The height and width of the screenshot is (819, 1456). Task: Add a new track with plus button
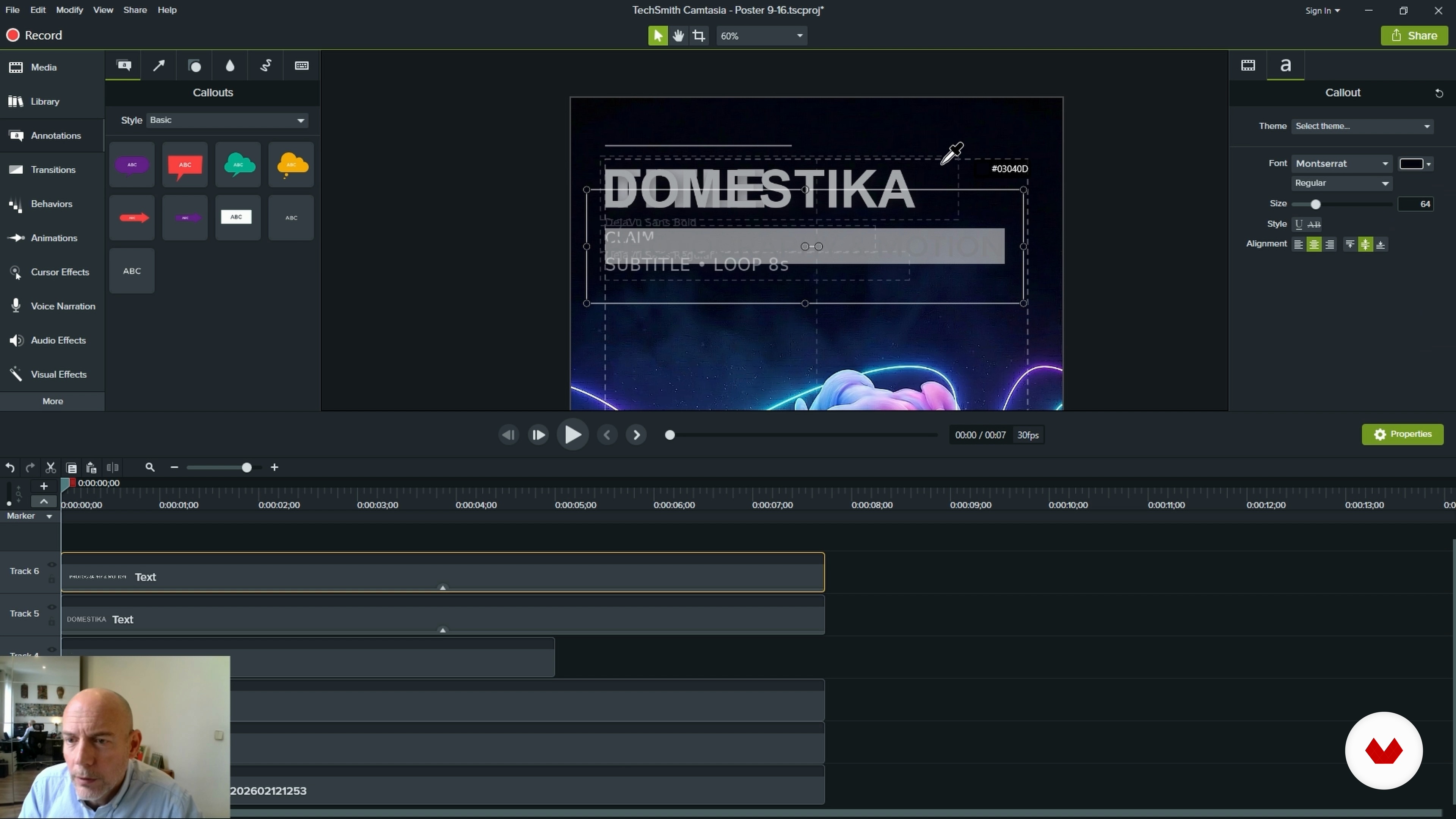tap(44, 486)
